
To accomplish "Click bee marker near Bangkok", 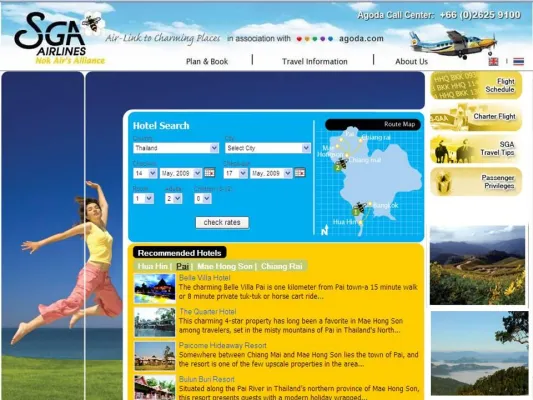I will pyautogui.click(x=359, y=209).
